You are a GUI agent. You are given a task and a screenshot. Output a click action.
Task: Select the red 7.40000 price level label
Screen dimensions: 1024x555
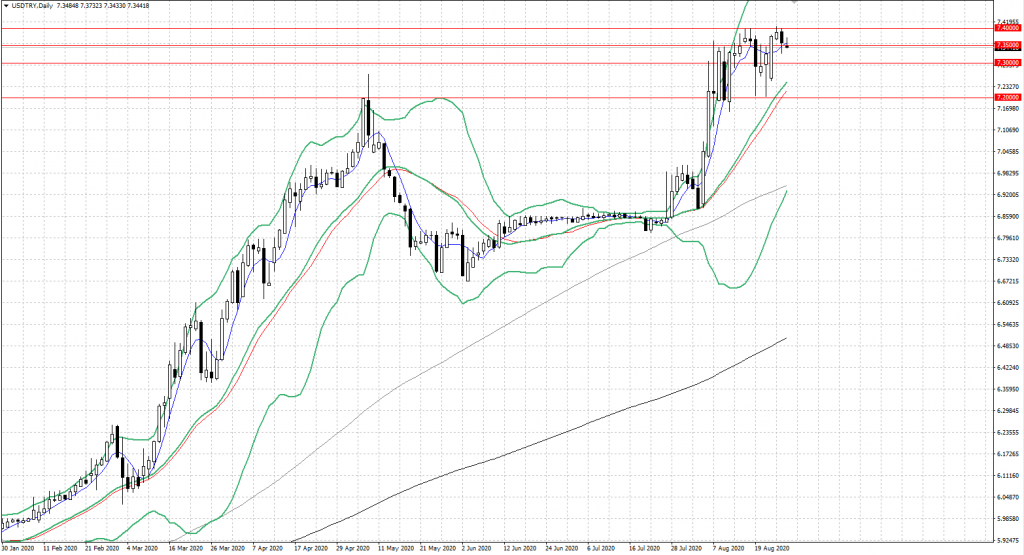tap(1007, 29)
